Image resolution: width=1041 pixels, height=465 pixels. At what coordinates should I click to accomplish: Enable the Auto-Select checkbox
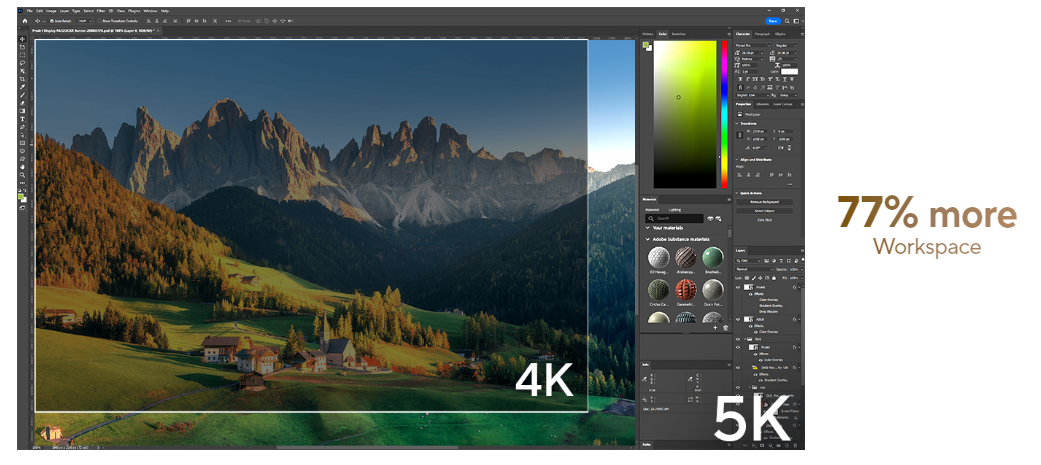[52, 20]
